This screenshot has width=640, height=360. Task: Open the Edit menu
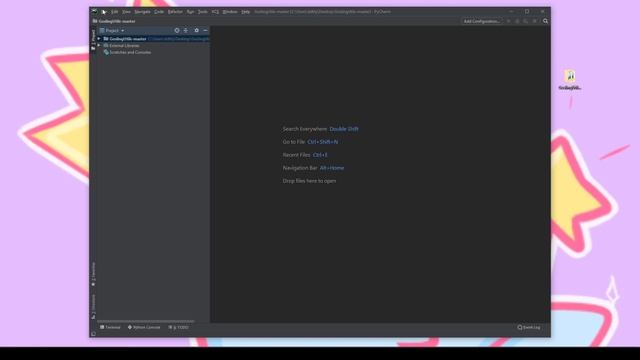115,12
